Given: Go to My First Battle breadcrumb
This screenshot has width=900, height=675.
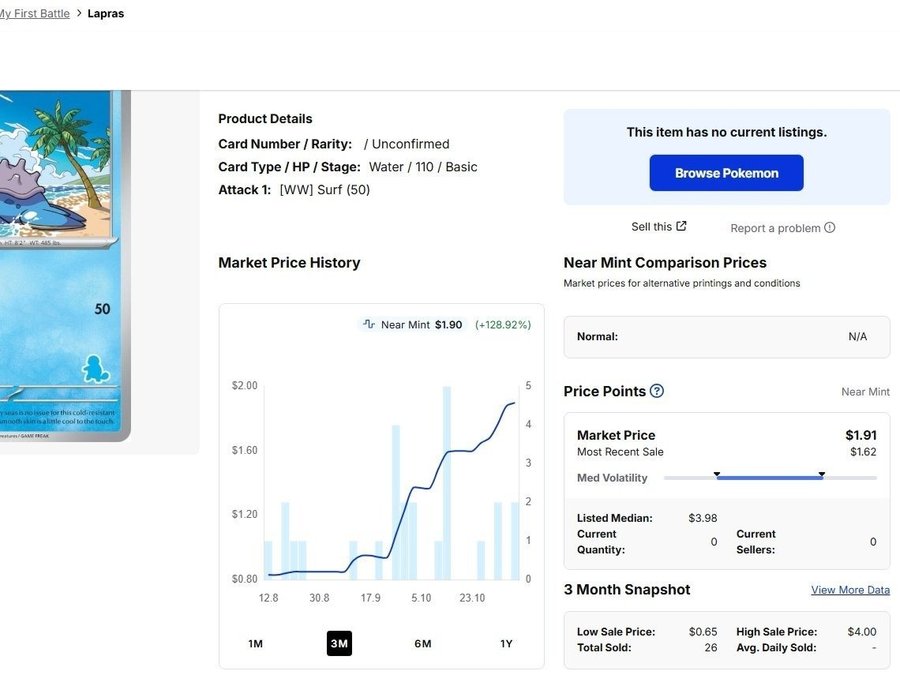Looking at the screenshot, I should (x=34, y=14).
